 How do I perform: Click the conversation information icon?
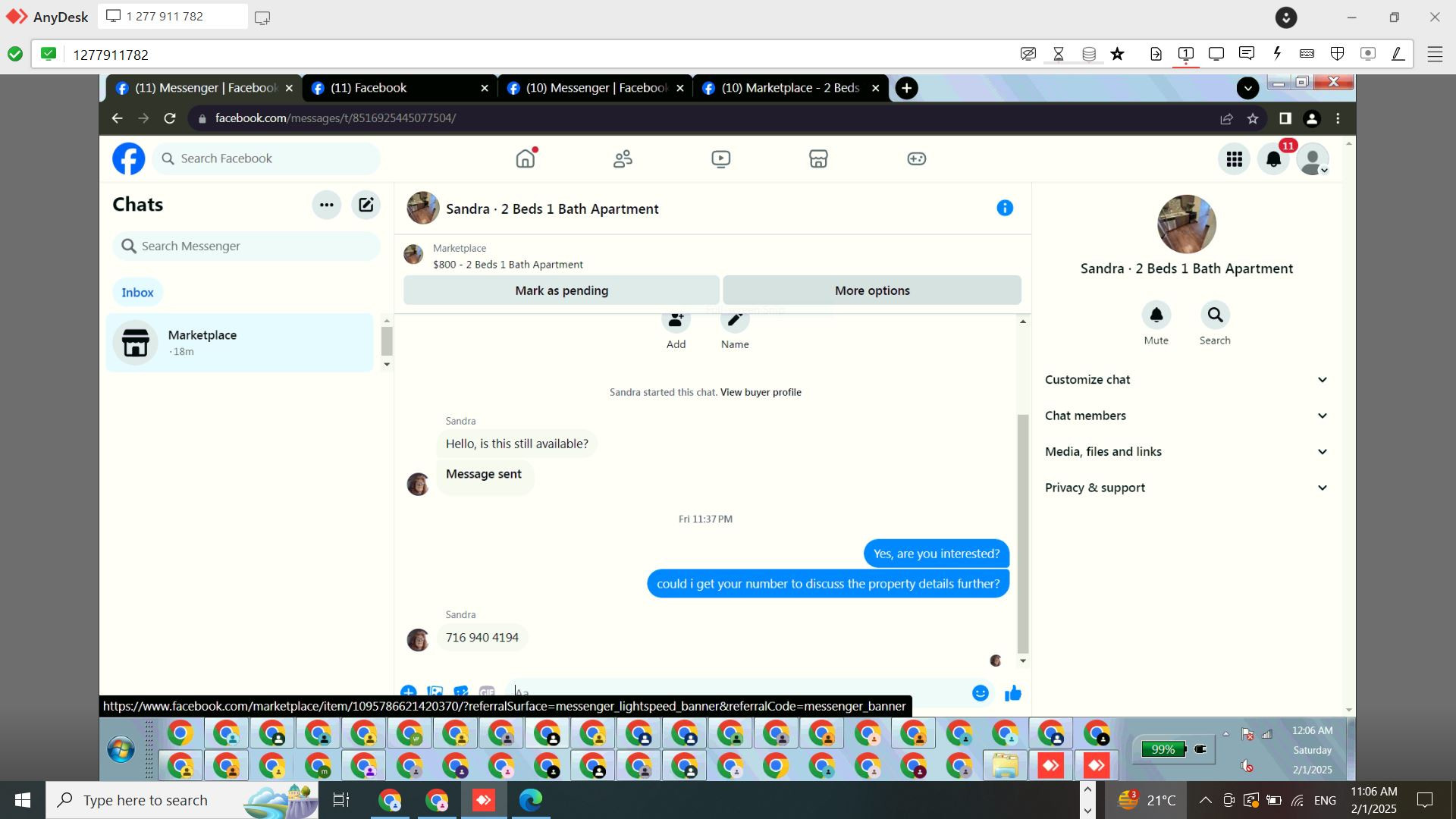tap(1004, 208)
